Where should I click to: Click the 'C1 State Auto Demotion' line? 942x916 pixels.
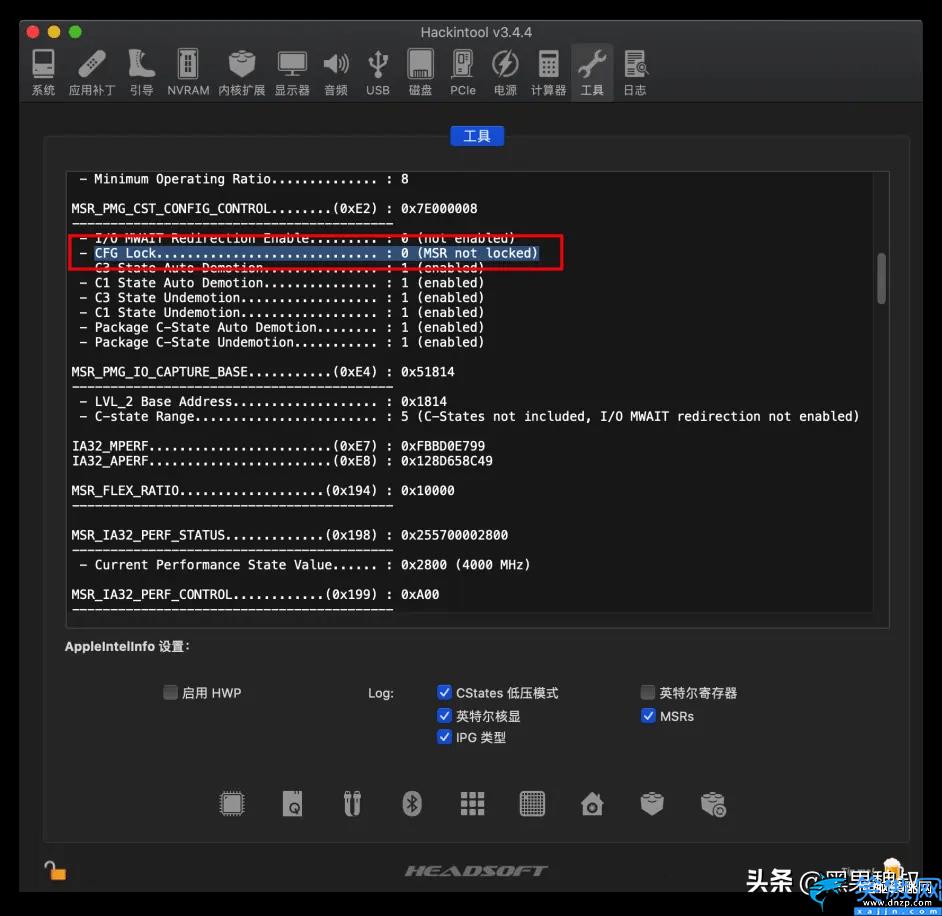pyautogui.click(x=282, y=282)
